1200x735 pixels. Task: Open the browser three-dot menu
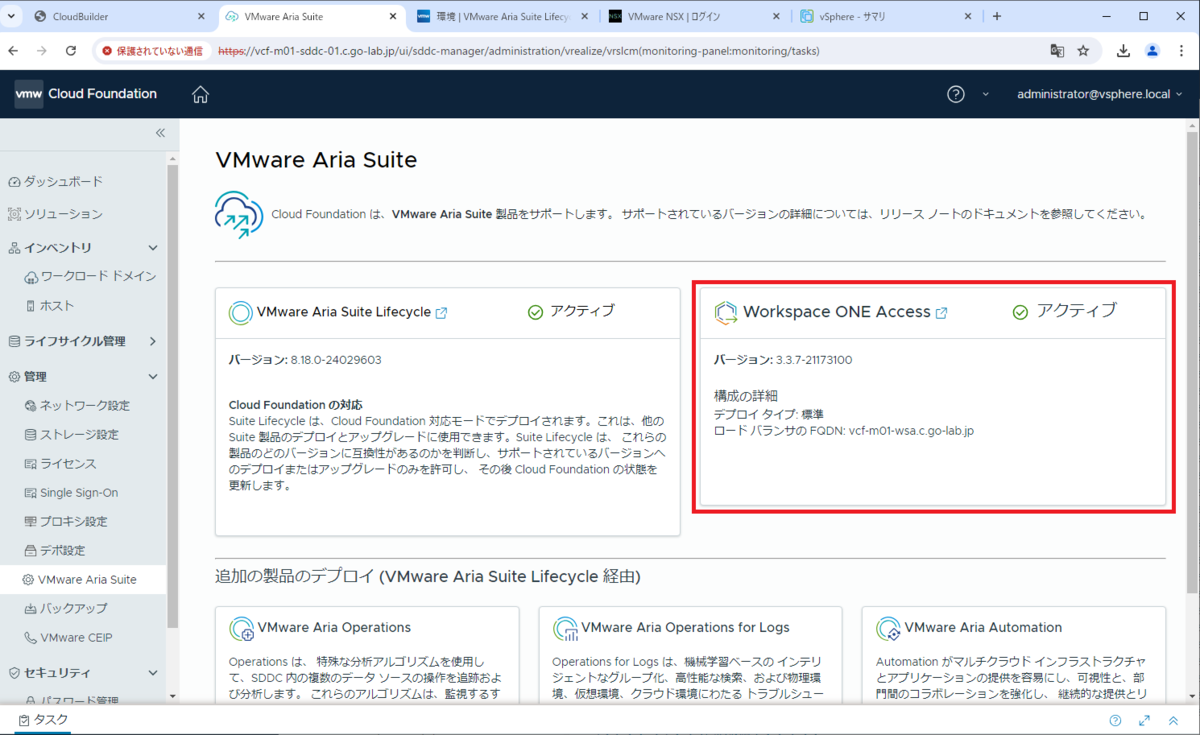click(1180, 50)
